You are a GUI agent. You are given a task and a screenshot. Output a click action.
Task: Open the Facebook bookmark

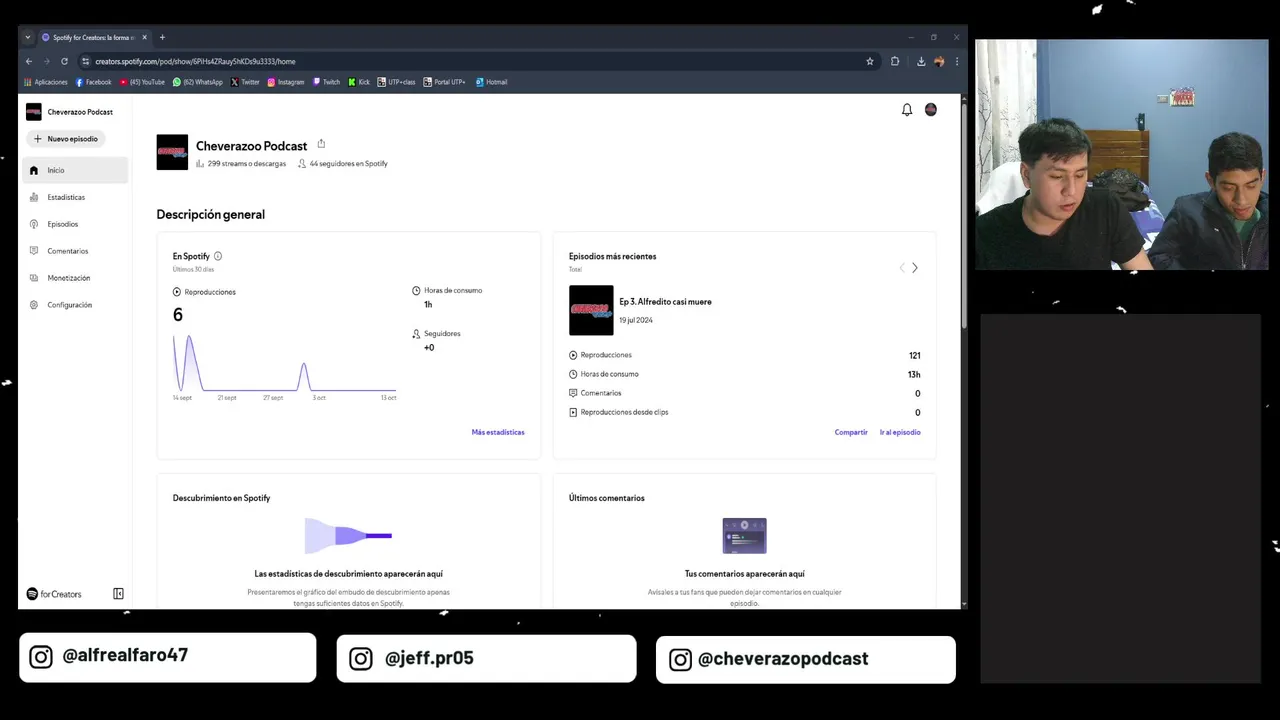[94, 82]
